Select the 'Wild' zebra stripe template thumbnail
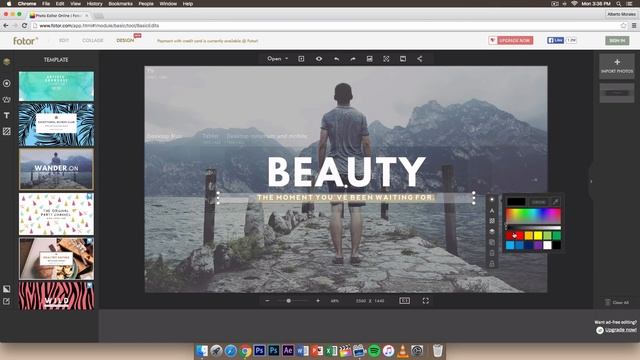The height and width of the screenshot is (360, 640). (56, 295)
